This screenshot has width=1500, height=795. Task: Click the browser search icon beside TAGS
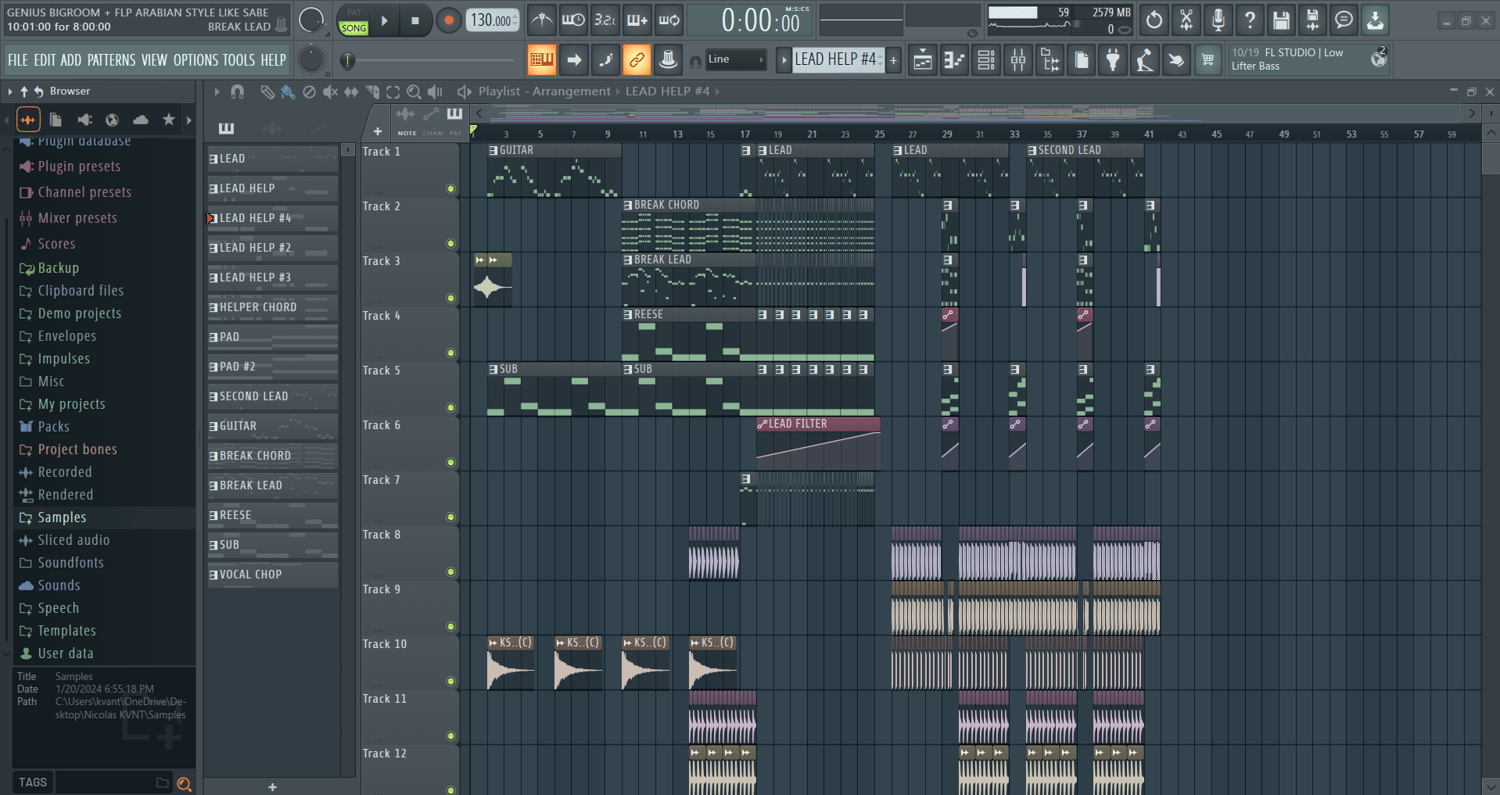[x=184, y=783]
